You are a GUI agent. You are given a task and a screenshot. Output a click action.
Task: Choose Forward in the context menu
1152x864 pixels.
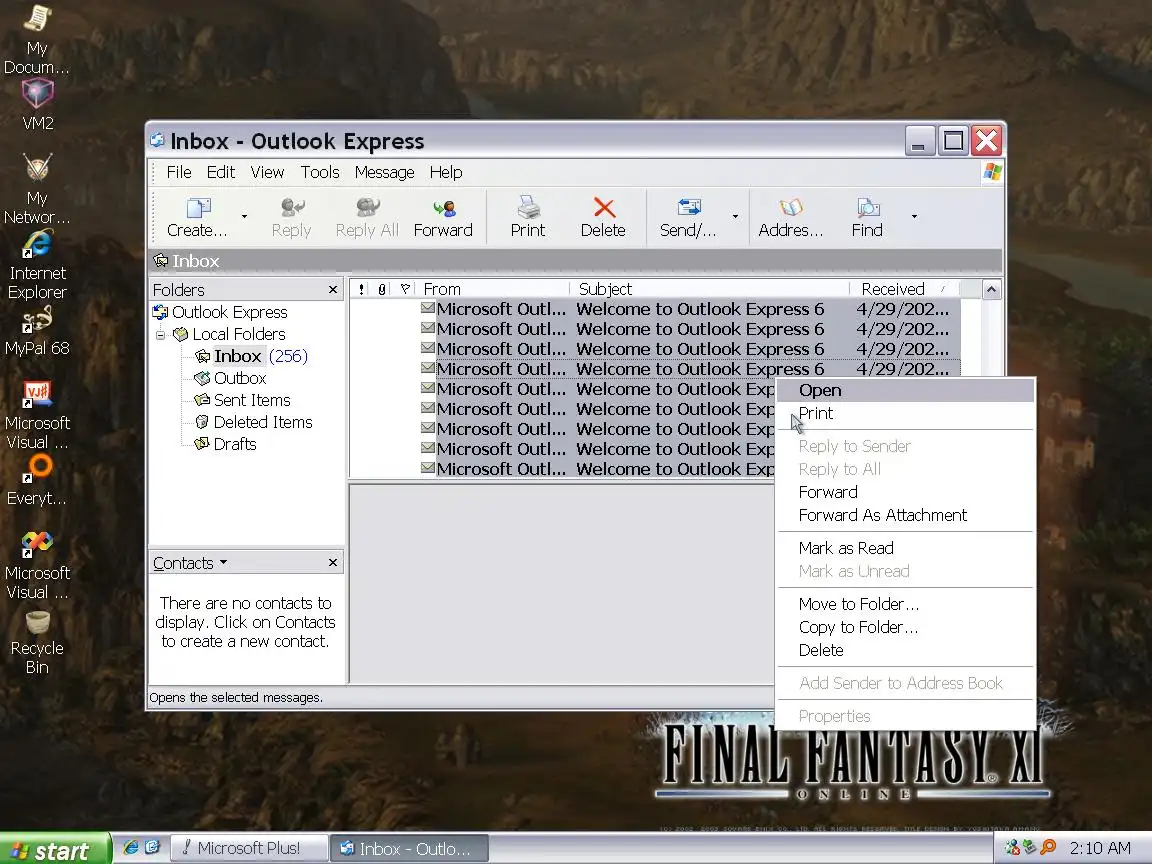click(906, 492)
